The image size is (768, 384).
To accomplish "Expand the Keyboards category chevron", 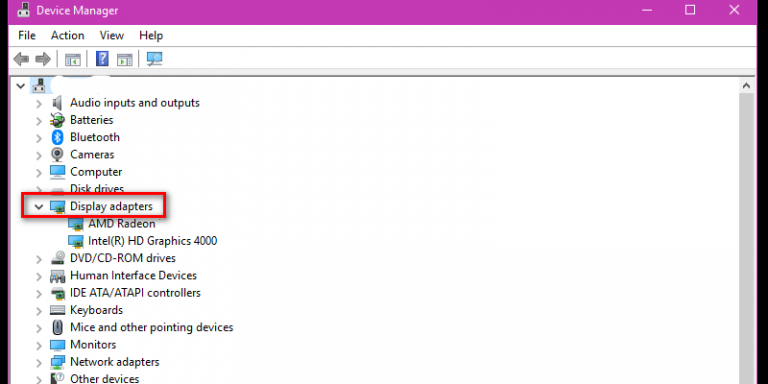I will coord(39,311).
